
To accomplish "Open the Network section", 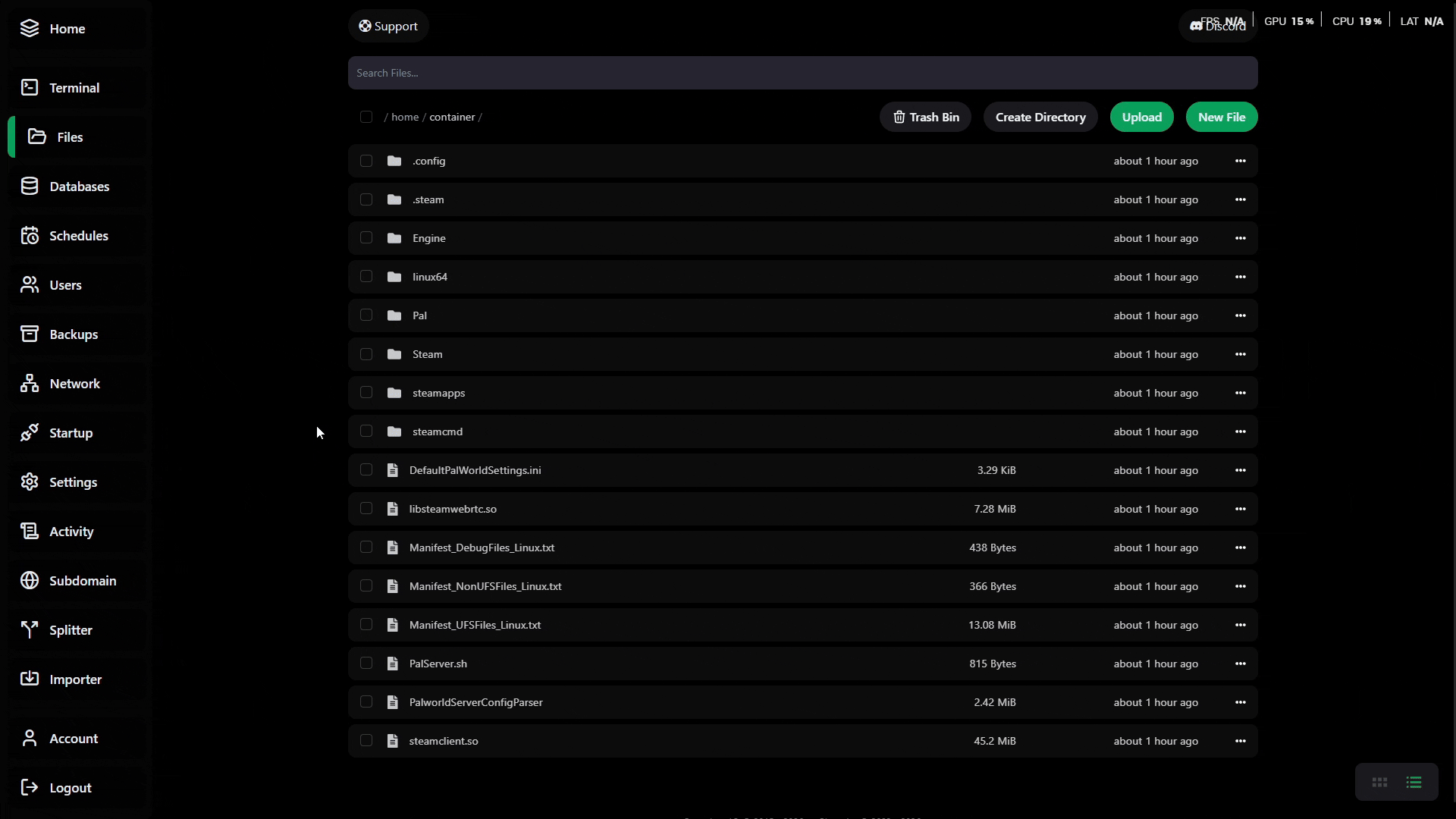I will (74, 384).
